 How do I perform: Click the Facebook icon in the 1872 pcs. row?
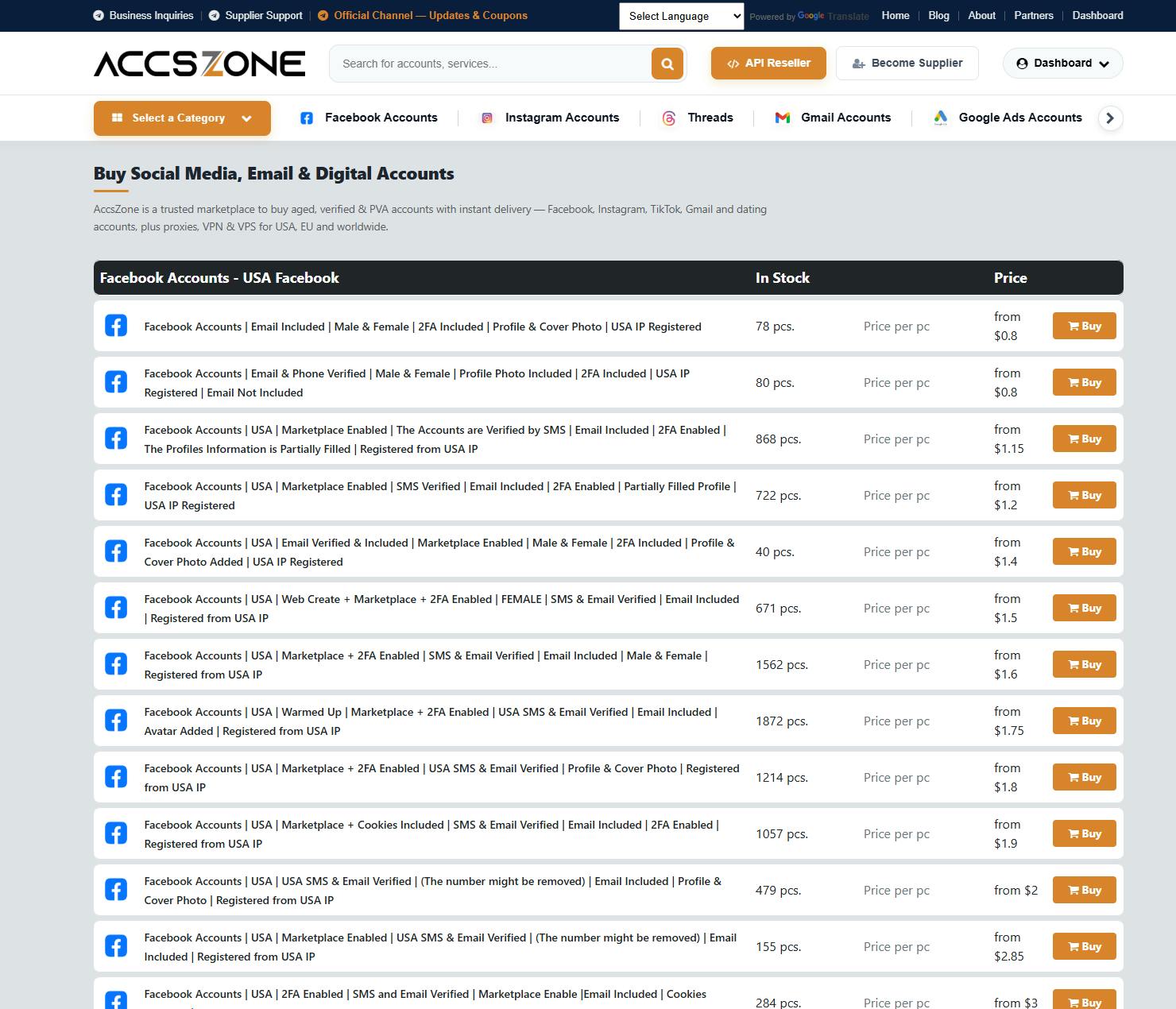116,721
